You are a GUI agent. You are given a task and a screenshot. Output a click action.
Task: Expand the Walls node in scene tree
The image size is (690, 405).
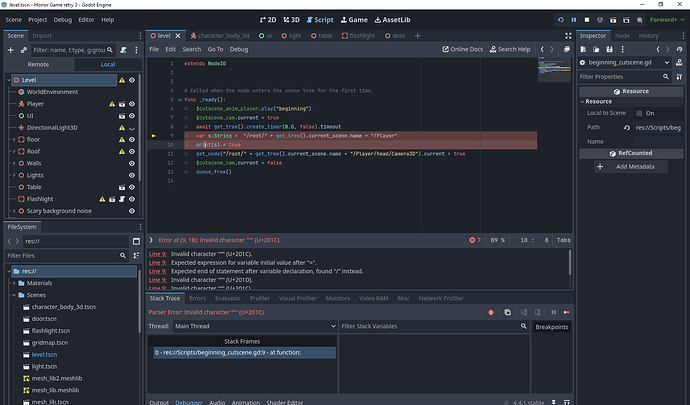point(14,163)
